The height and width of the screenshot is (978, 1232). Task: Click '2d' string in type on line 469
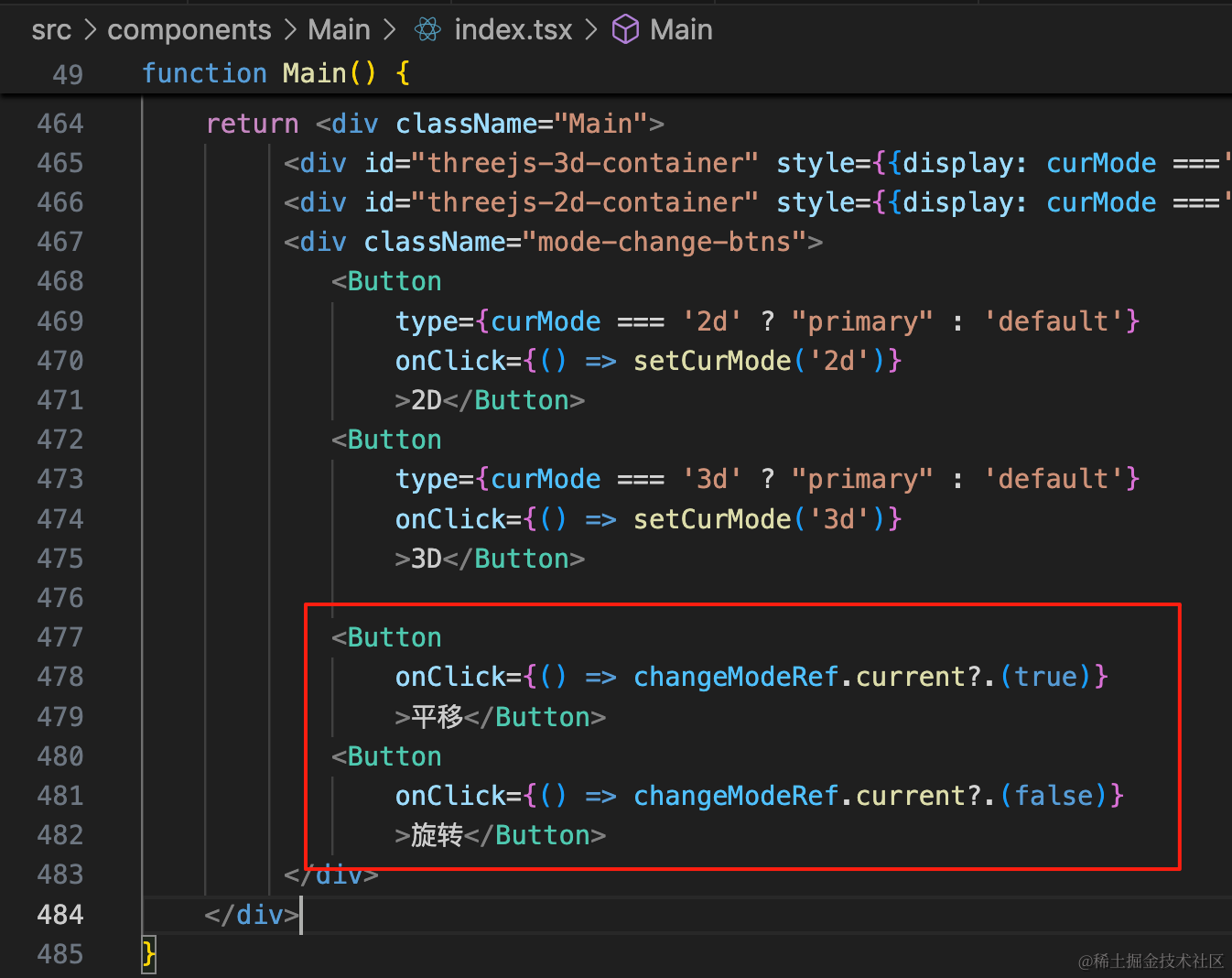tap(712, 321)
